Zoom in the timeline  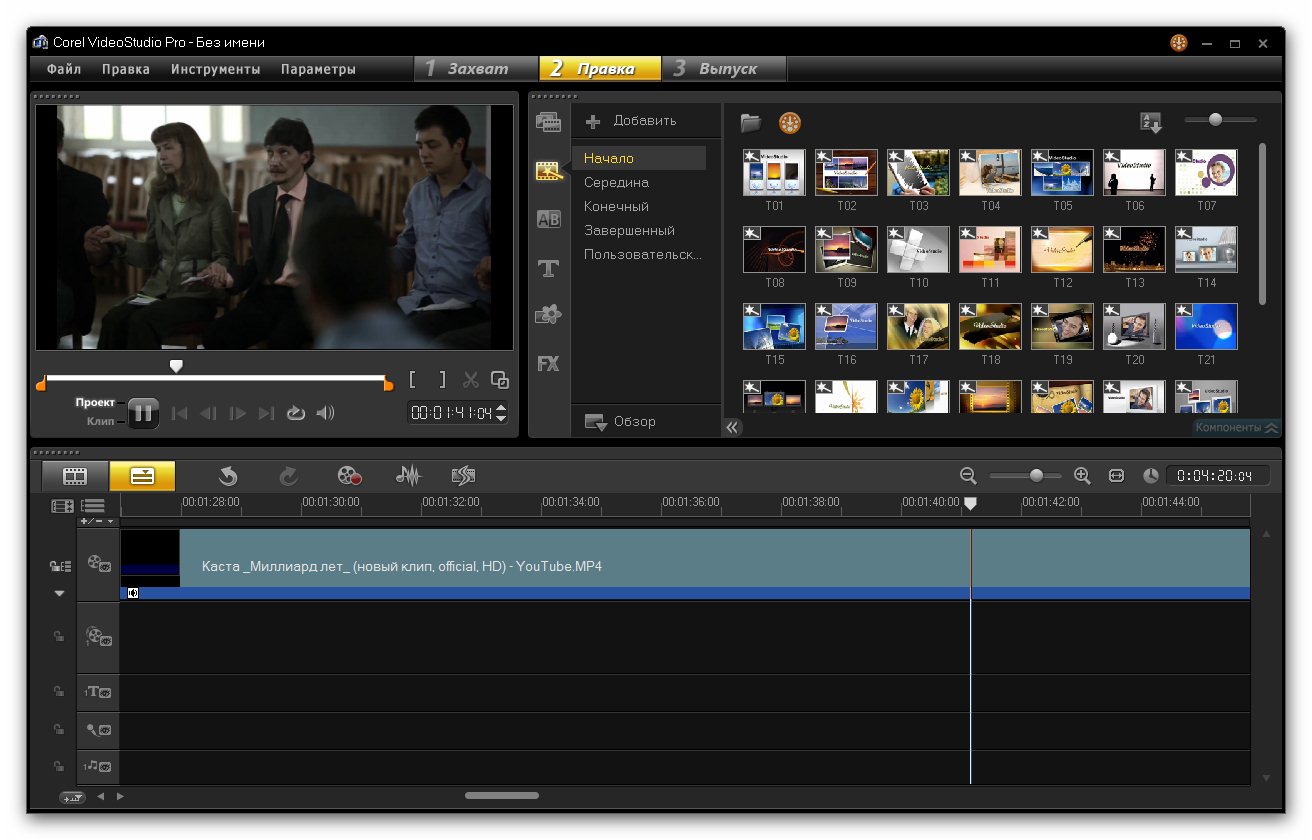(1082, 476)
